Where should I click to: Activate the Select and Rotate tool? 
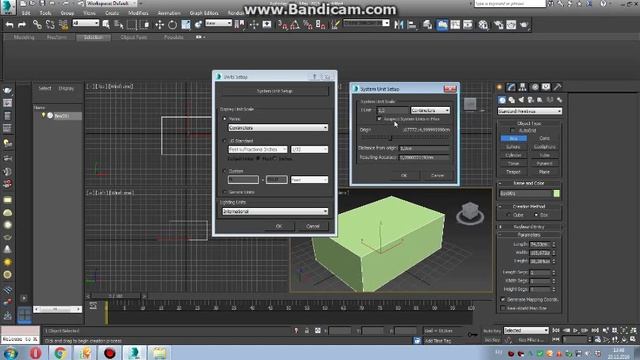172,25
